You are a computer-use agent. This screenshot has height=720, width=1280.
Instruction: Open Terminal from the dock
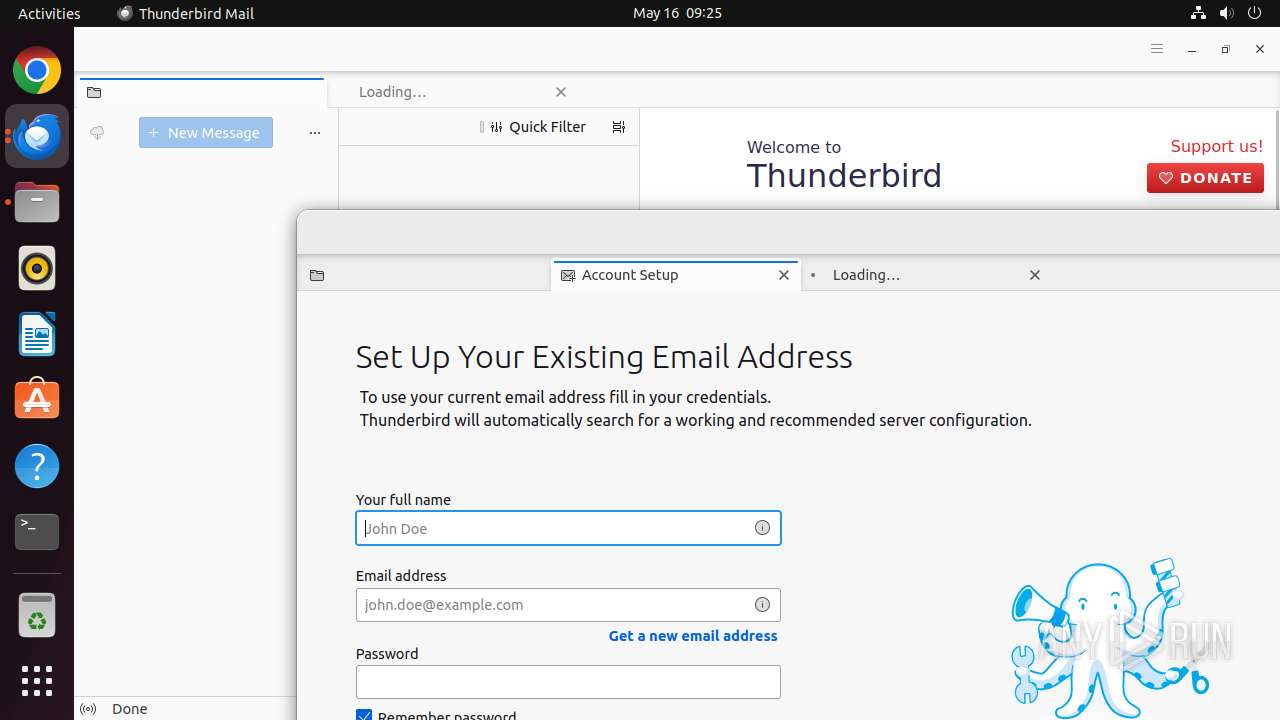pyautogui.click(x=37, y=532)
